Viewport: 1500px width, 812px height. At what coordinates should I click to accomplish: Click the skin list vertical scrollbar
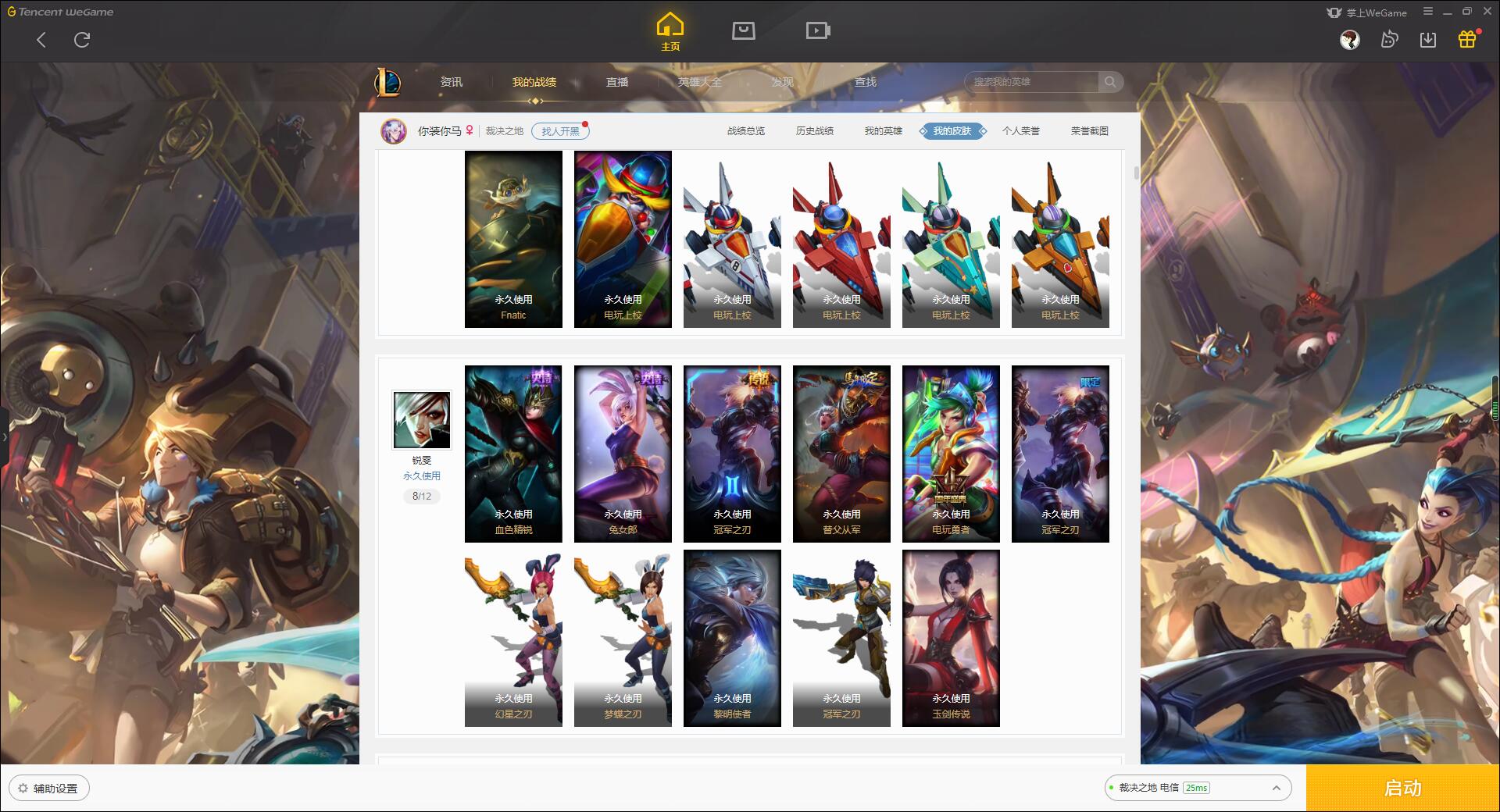point(1136,173)
